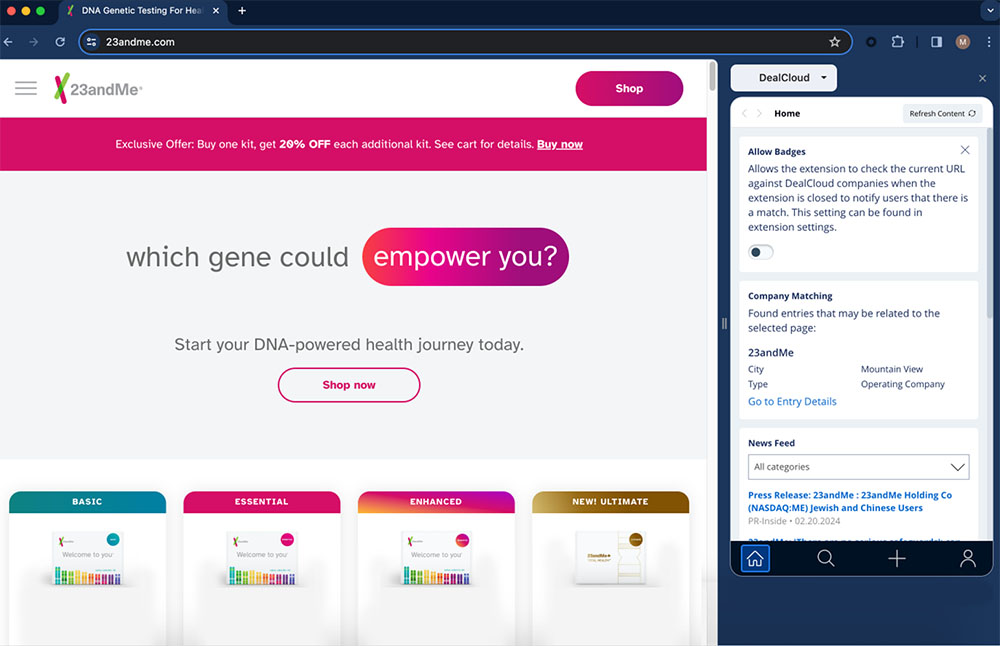Screen dimensions: 1000x646
Task: Bookmark this page with the star icon
Action: [x=835, y=42]
